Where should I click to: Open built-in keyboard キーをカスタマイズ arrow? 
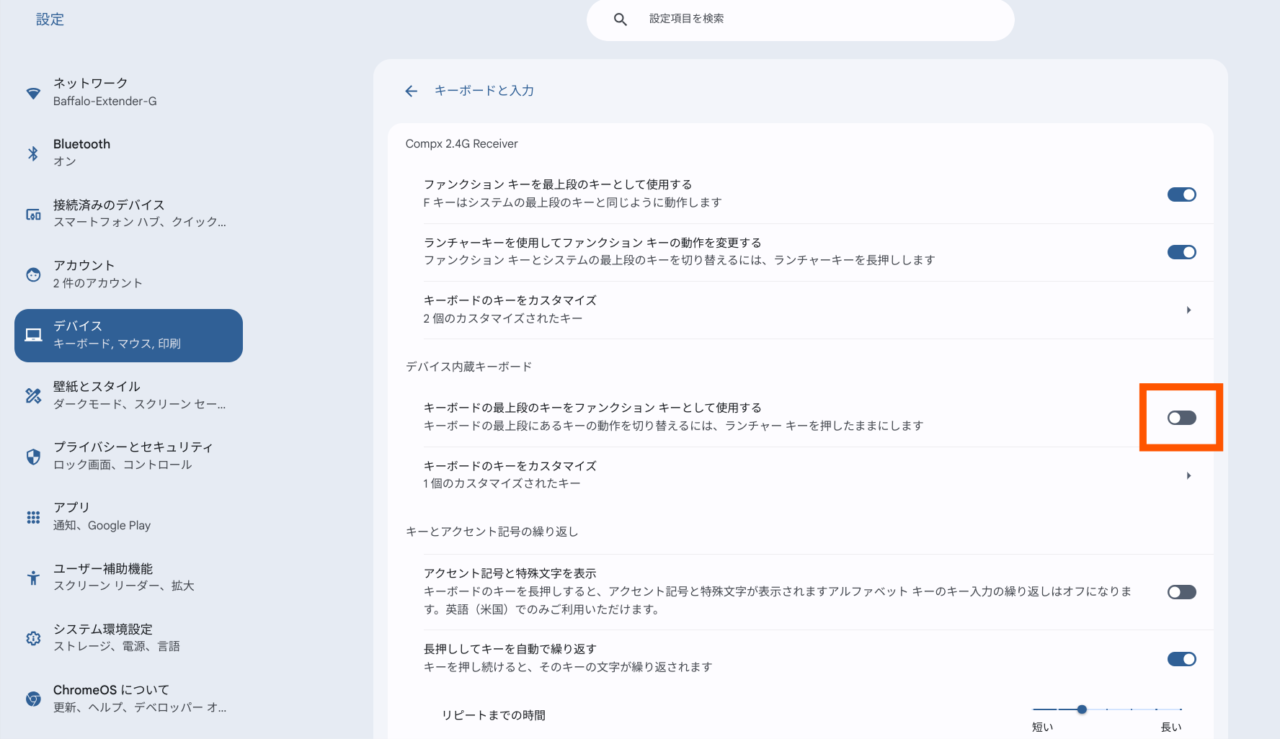pyautogui.click(x=1188, y=476)
